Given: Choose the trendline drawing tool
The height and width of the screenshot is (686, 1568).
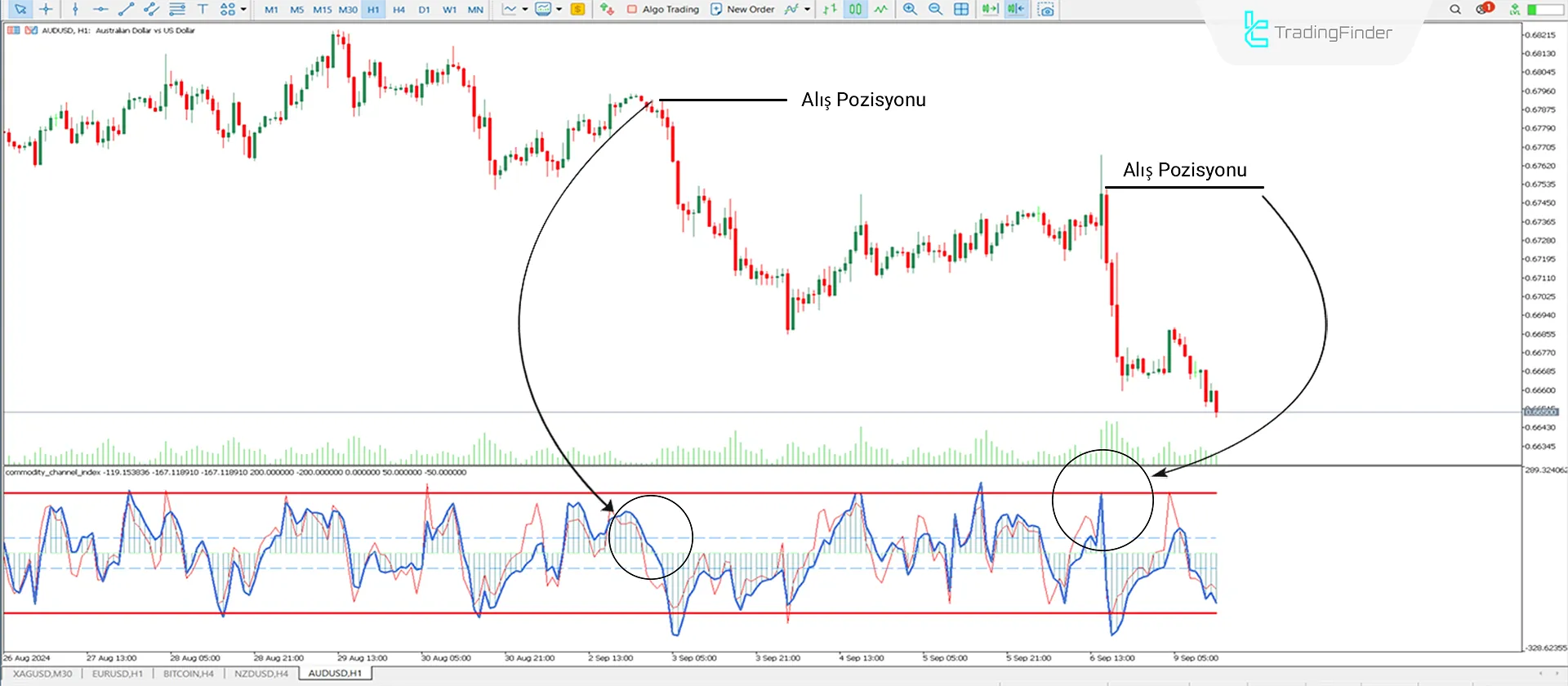Looking at the screenshot, I should [x=126, y=9].
